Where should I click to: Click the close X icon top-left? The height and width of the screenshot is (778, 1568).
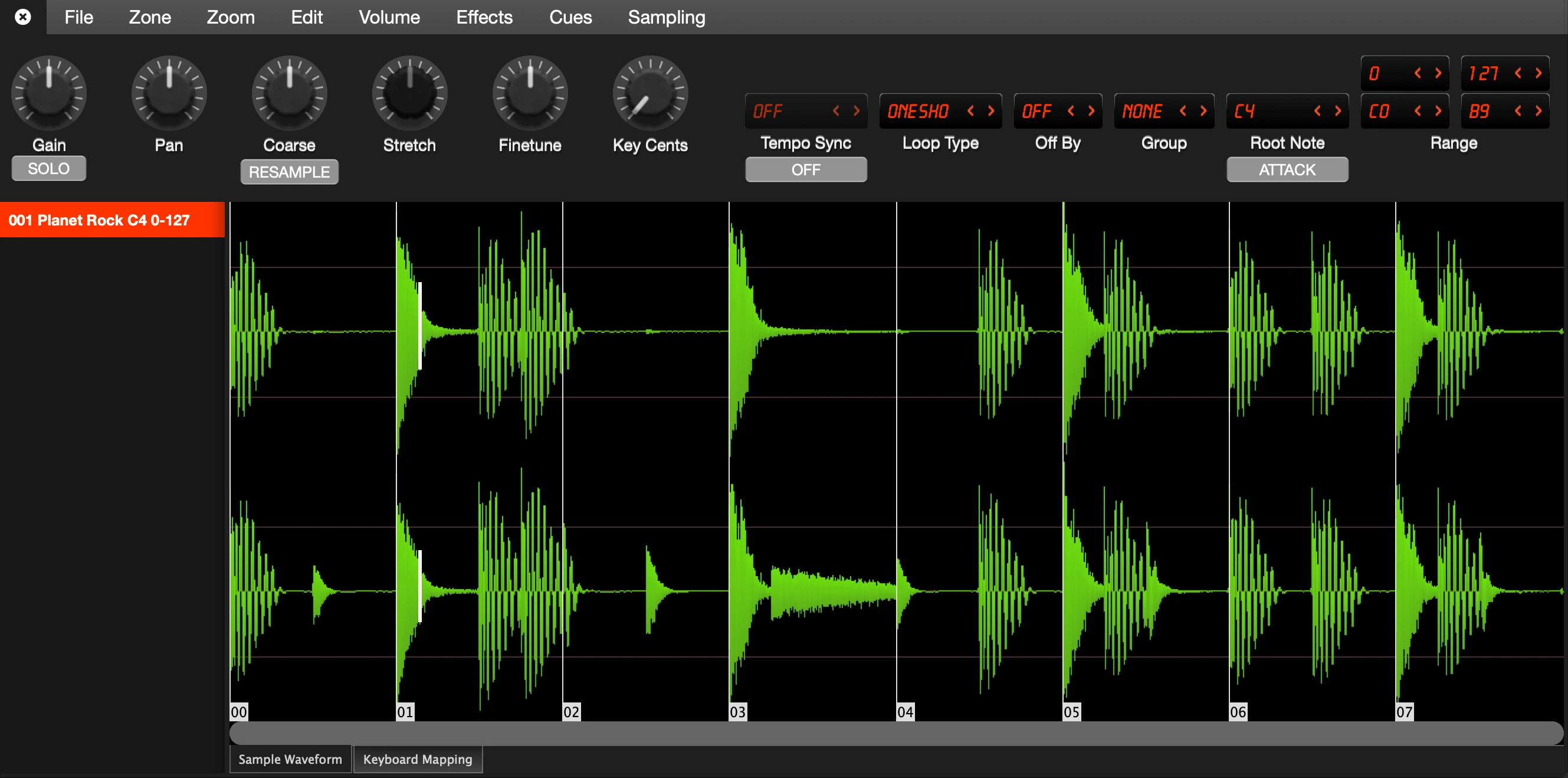22,17
